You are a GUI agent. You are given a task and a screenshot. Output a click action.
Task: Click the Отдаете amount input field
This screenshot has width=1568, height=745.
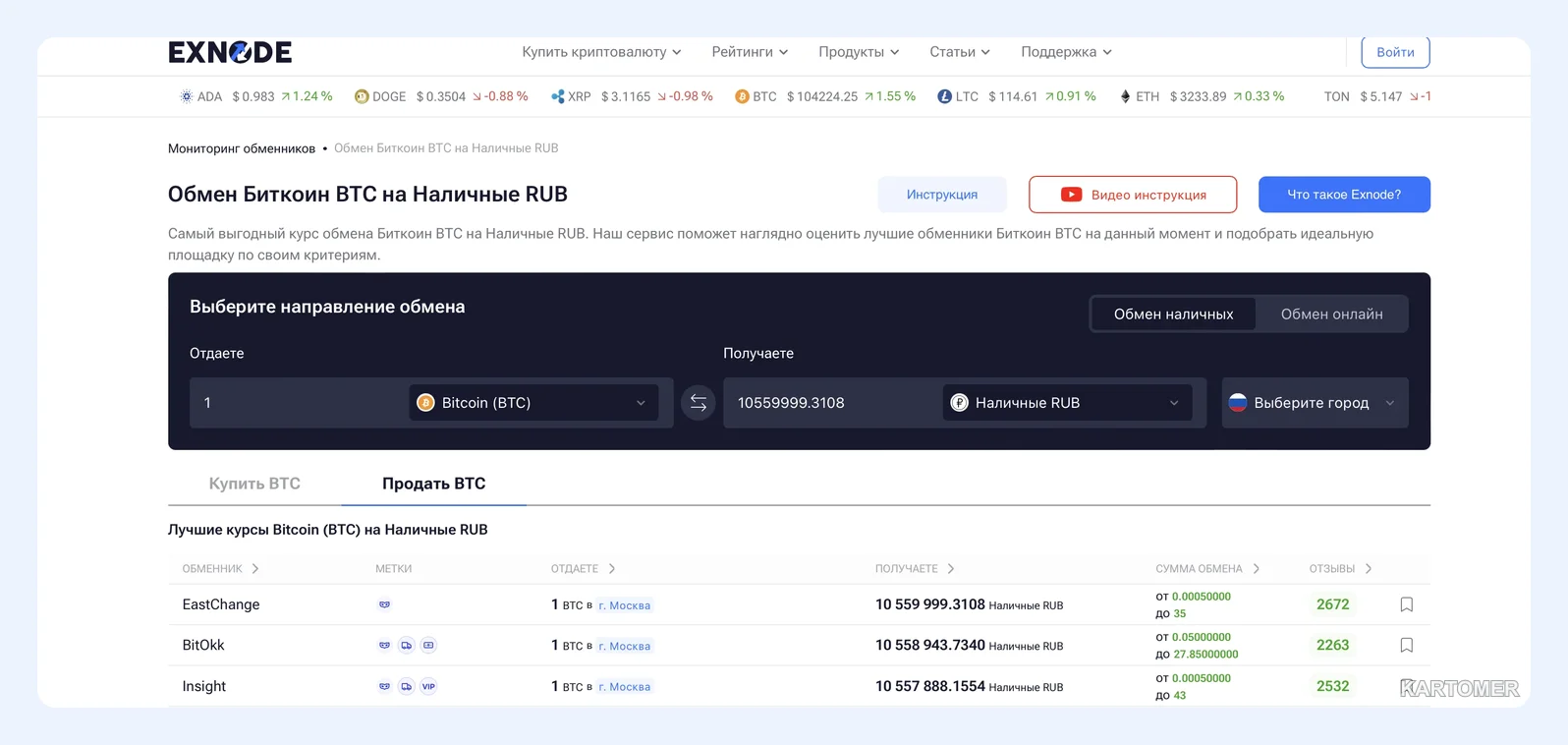(299, 403)
